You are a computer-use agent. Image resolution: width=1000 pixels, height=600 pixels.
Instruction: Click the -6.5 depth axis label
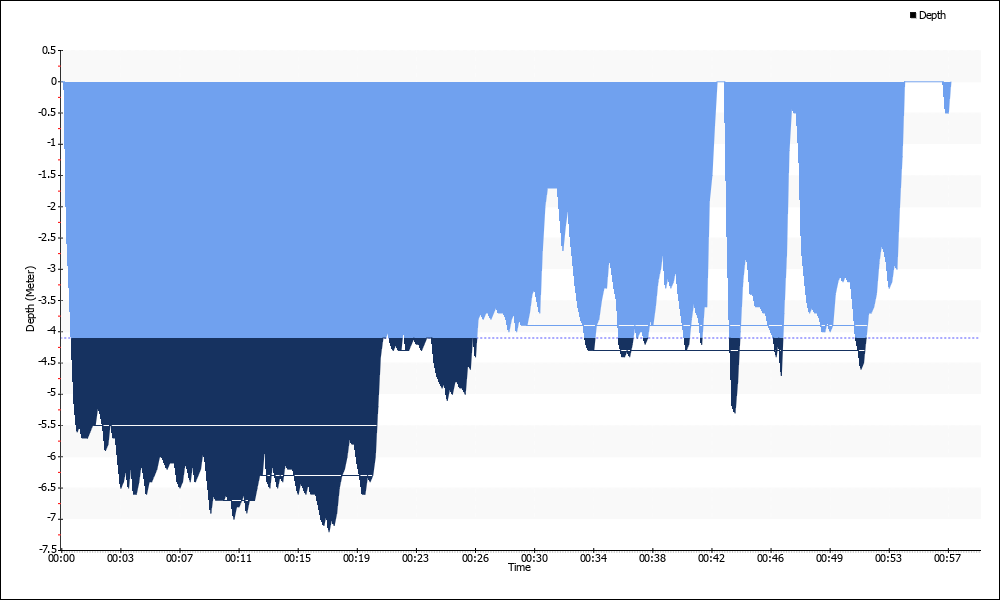[x=47, y=487]
